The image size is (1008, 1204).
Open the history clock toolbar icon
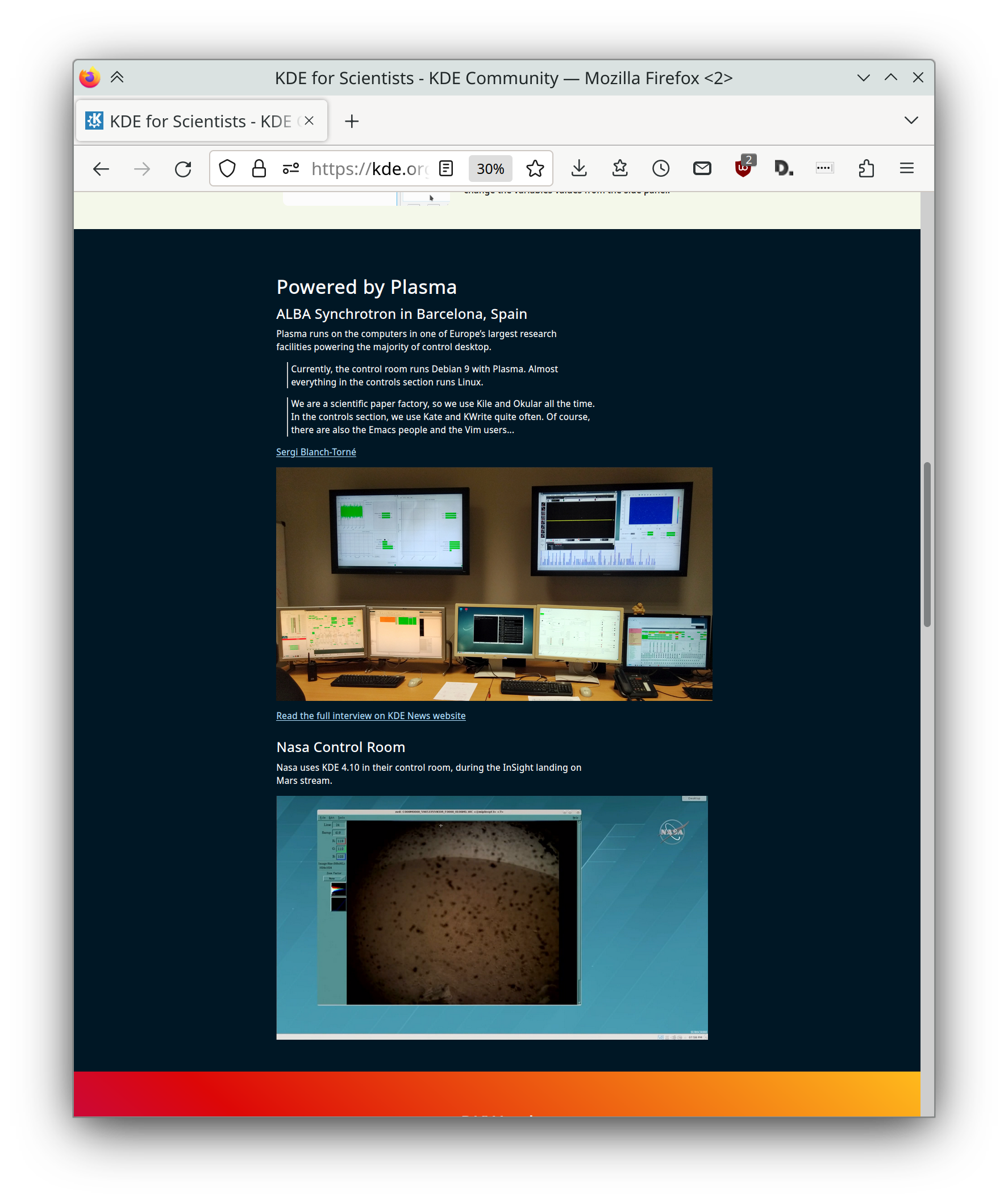(x=661, y=169)
